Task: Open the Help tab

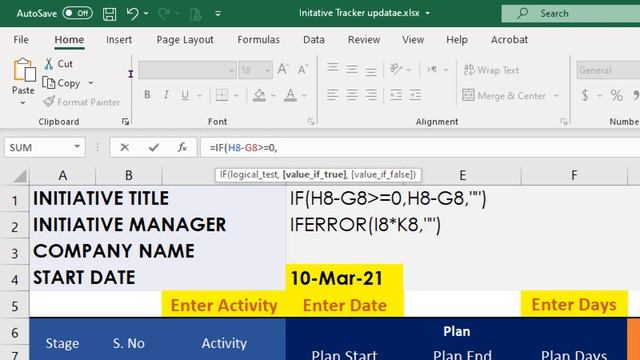Action: (457, 40)
